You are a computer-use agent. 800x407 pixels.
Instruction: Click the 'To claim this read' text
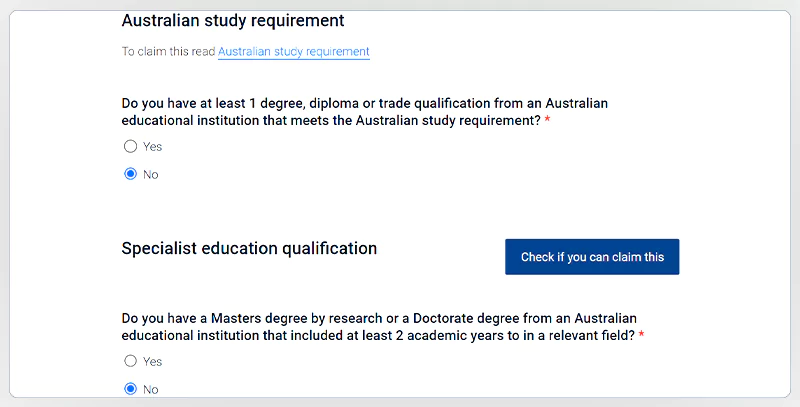(168, 52)
